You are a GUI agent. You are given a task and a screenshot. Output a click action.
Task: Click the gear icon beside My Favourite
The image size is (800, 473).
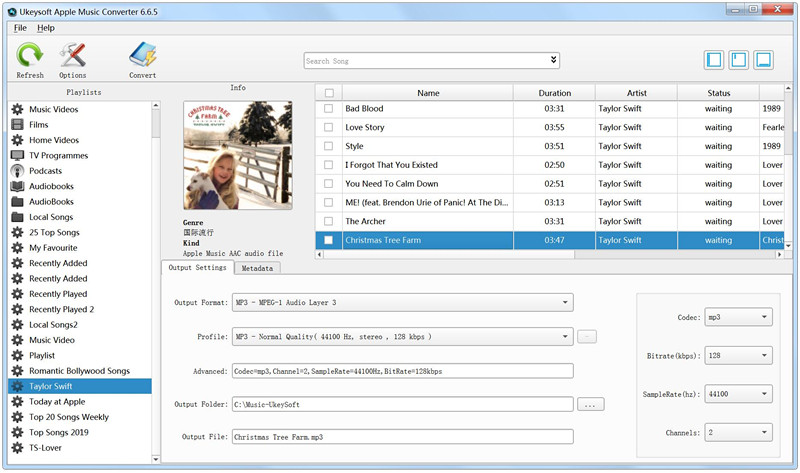(x=17, y=247)
